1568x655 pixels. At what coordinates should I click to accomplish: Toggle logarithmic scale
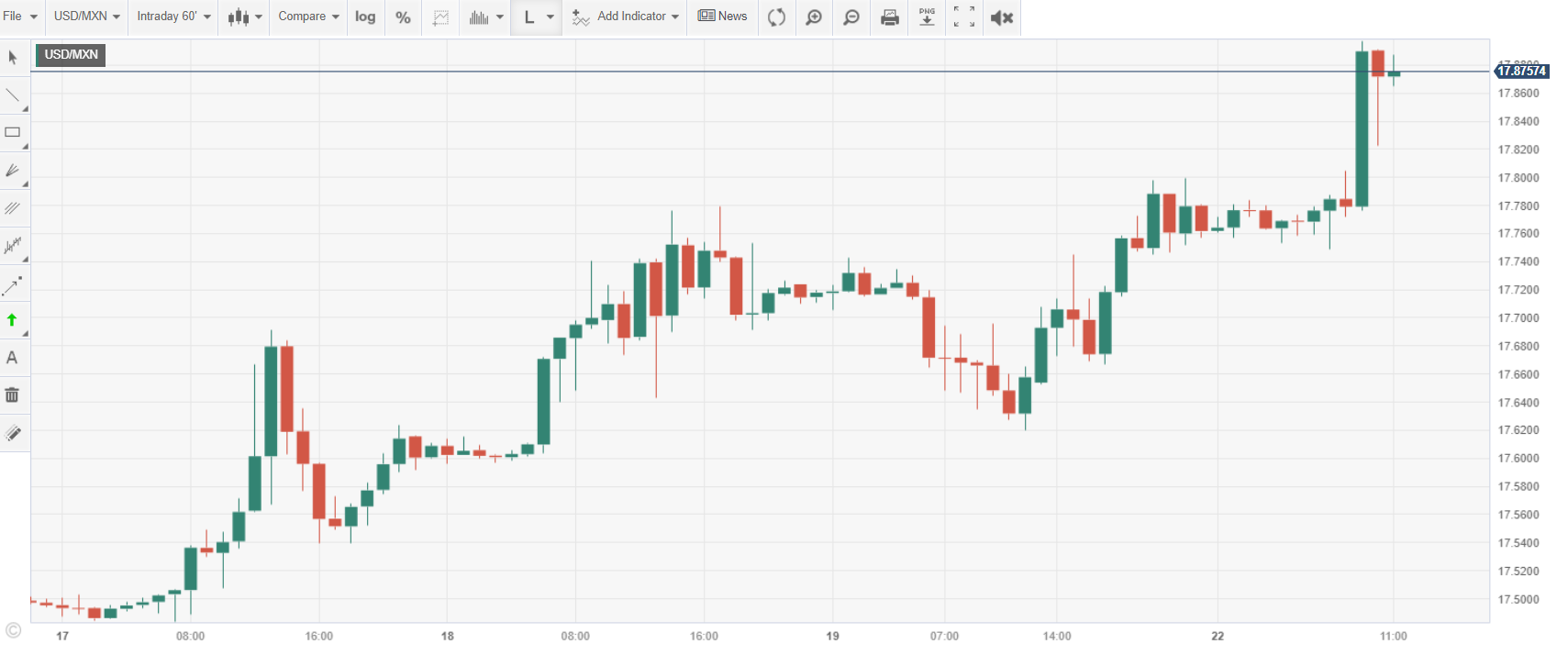(365, 17)
